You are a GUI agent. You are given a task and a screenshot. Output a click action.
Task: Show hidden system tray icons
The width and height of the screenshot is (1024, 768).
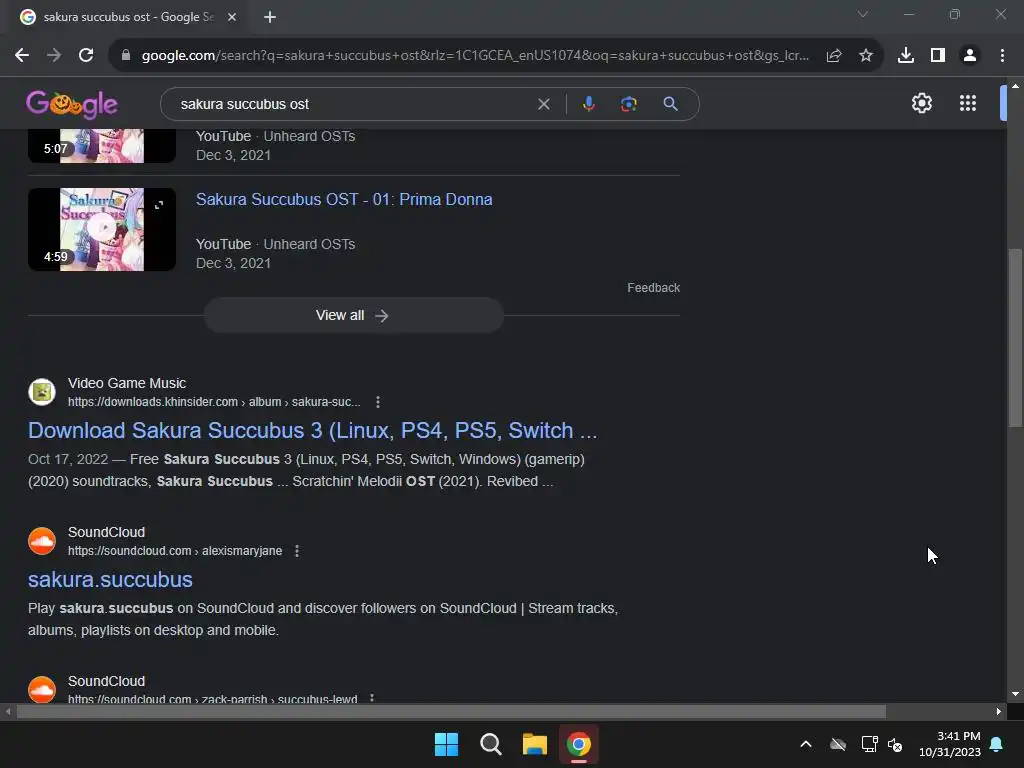coord(806,744)
